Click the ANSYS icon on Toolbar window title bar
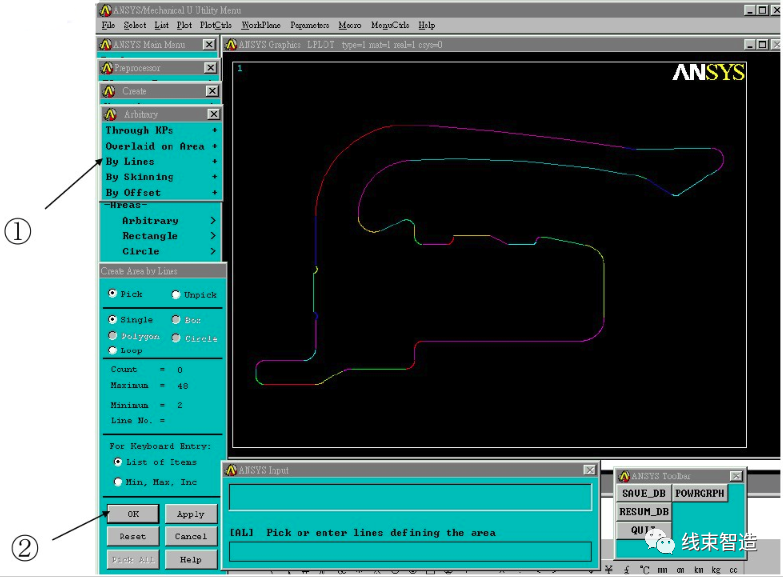 tap(624, 477)
